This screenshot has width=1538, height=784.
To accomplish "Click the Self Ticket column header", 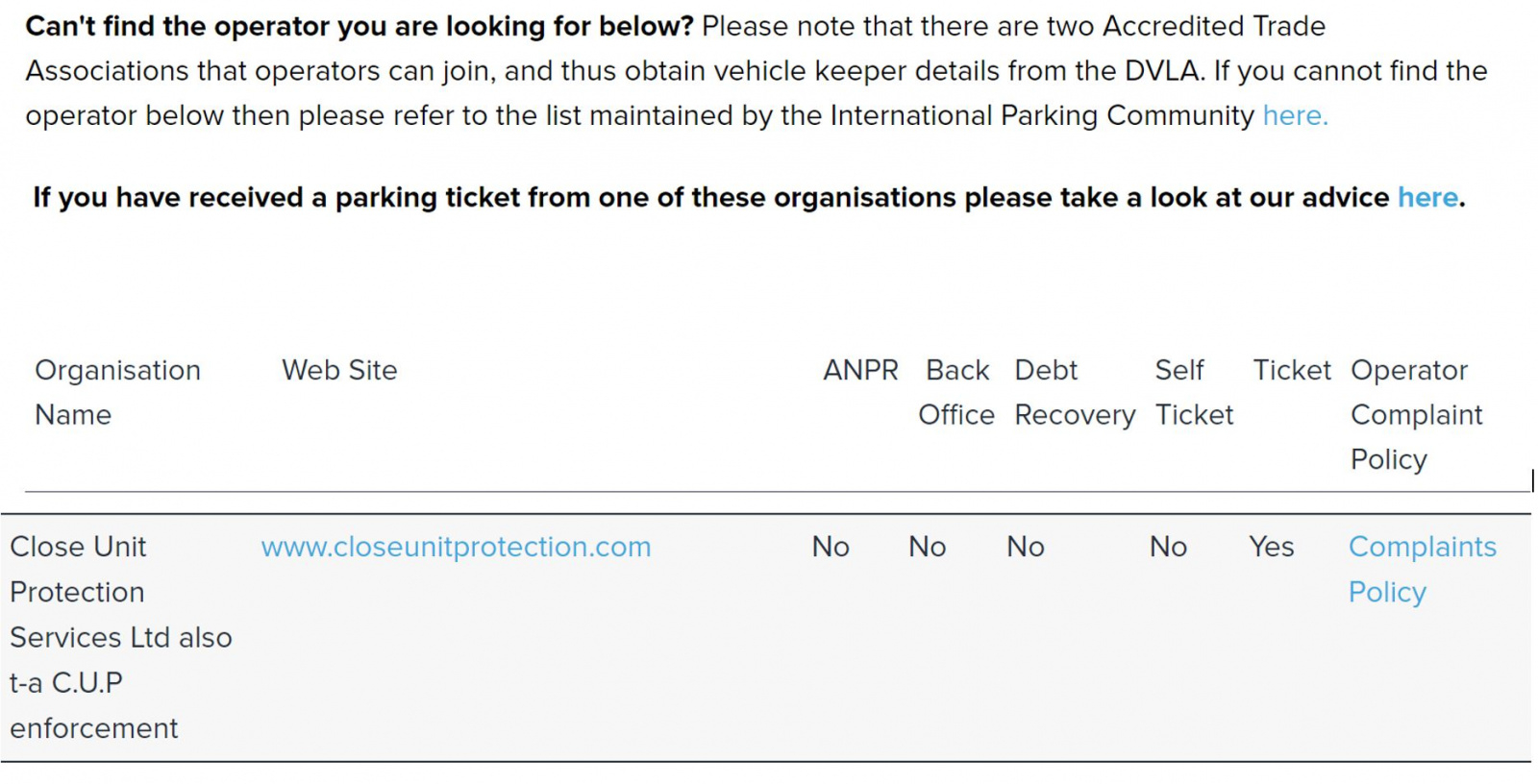I will coord(1194,392).
